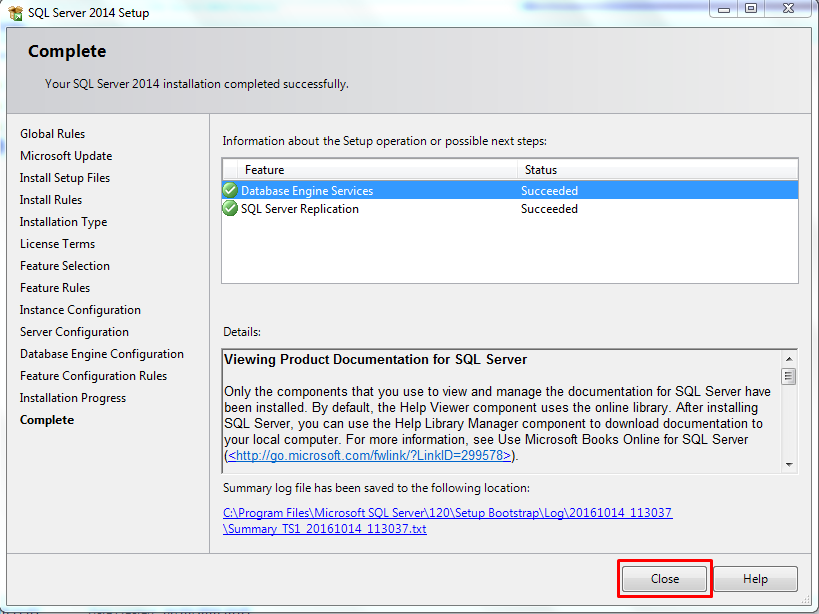
Task: Select the Database Engine Services row
Action: [510, 190]
